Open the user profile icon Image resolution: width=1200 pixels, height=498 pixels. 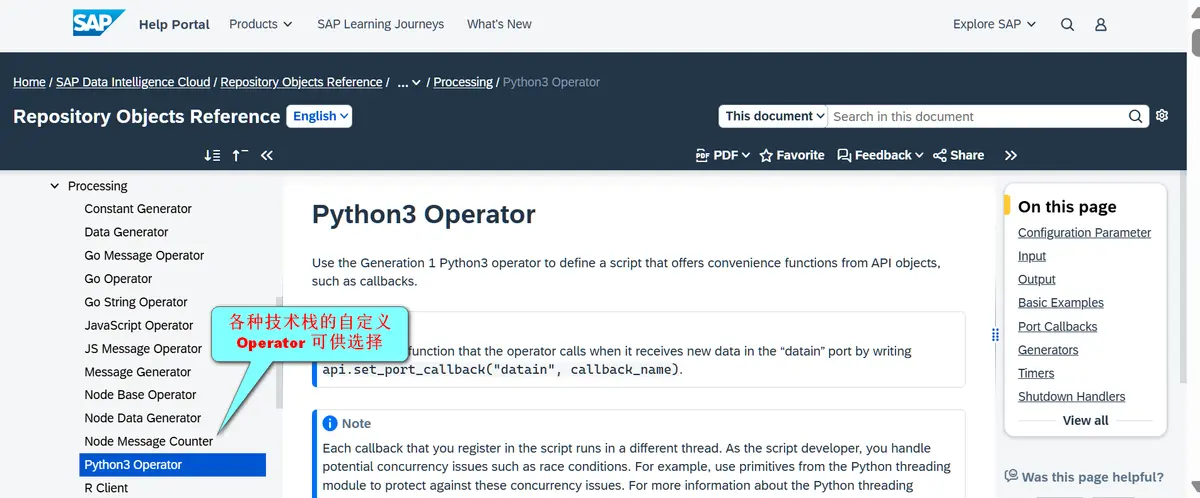[x=1101, y=24]
